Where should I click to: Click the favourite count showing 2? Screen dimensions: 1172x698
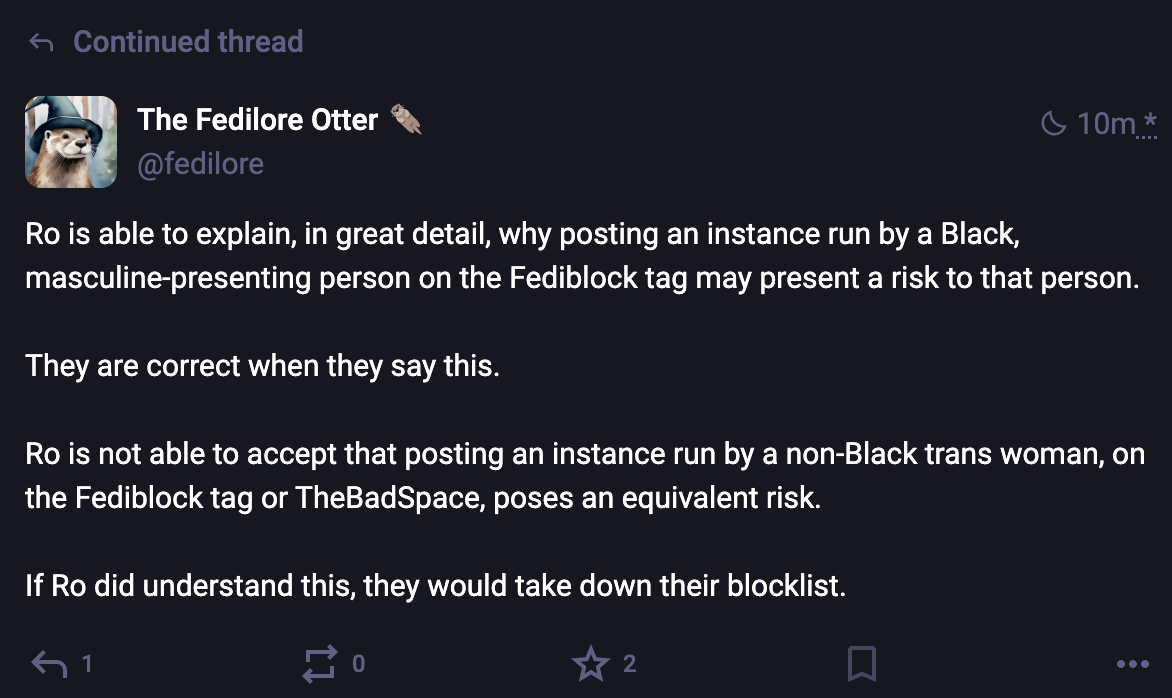pos(629,663)
